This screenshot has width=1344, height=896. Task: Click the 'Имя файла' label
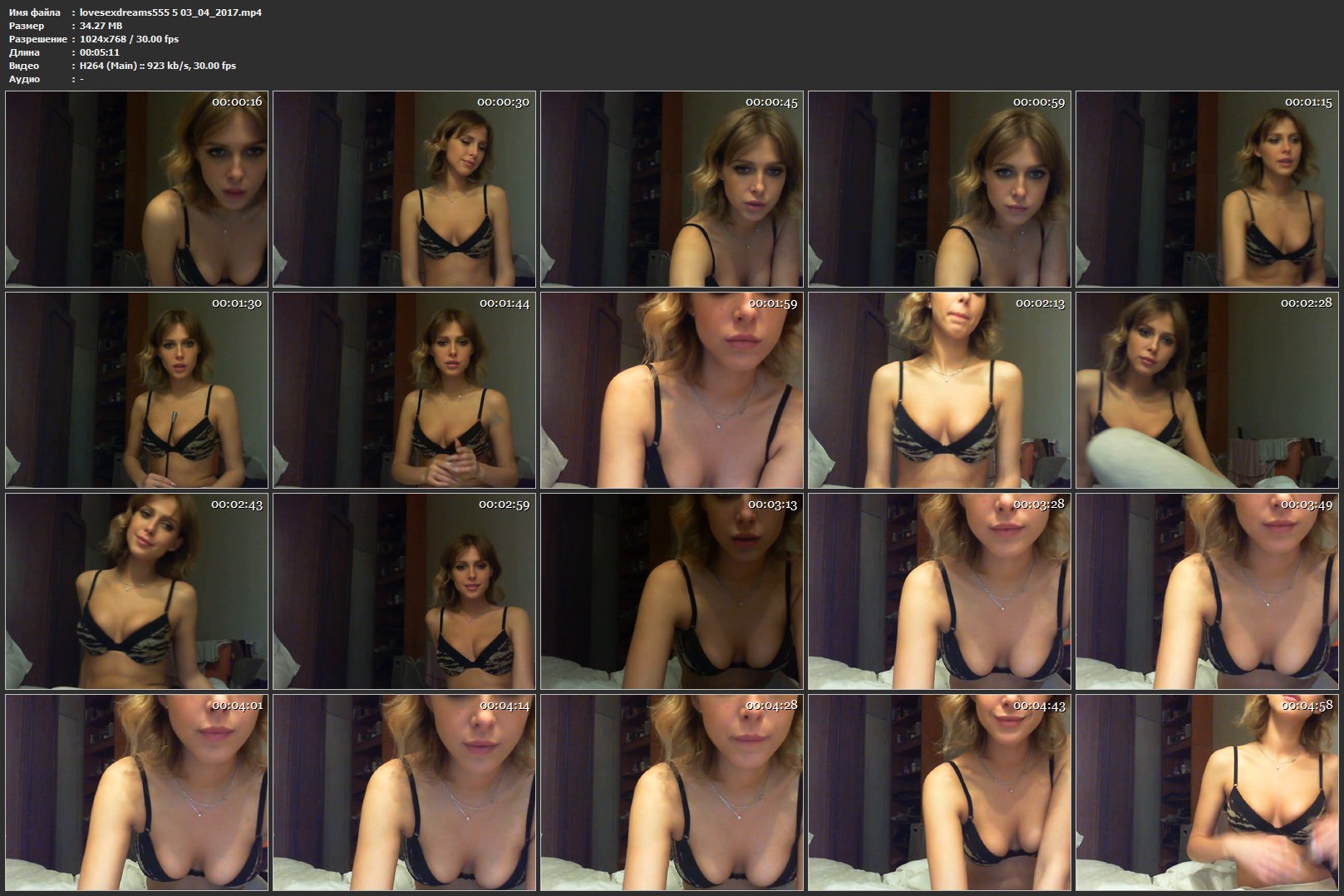(34, 12)
